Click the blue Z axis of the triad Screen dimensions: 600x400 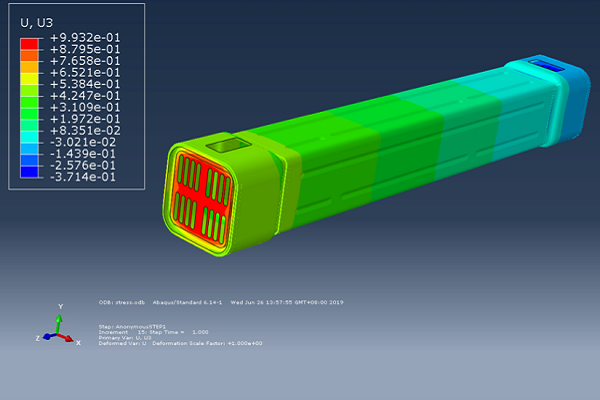pyautogui.click(x=48, y=337)
